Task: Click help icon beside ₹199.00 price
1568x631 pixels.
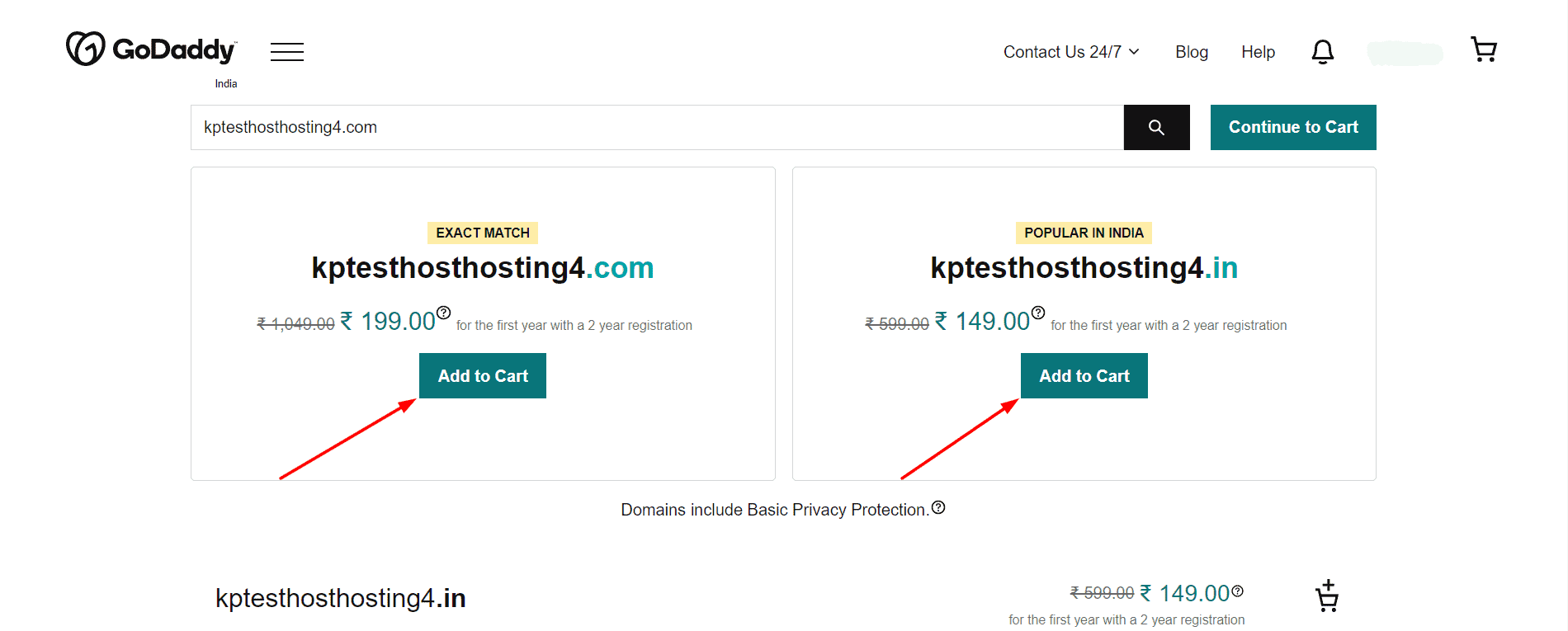Action: pos(444,313)
